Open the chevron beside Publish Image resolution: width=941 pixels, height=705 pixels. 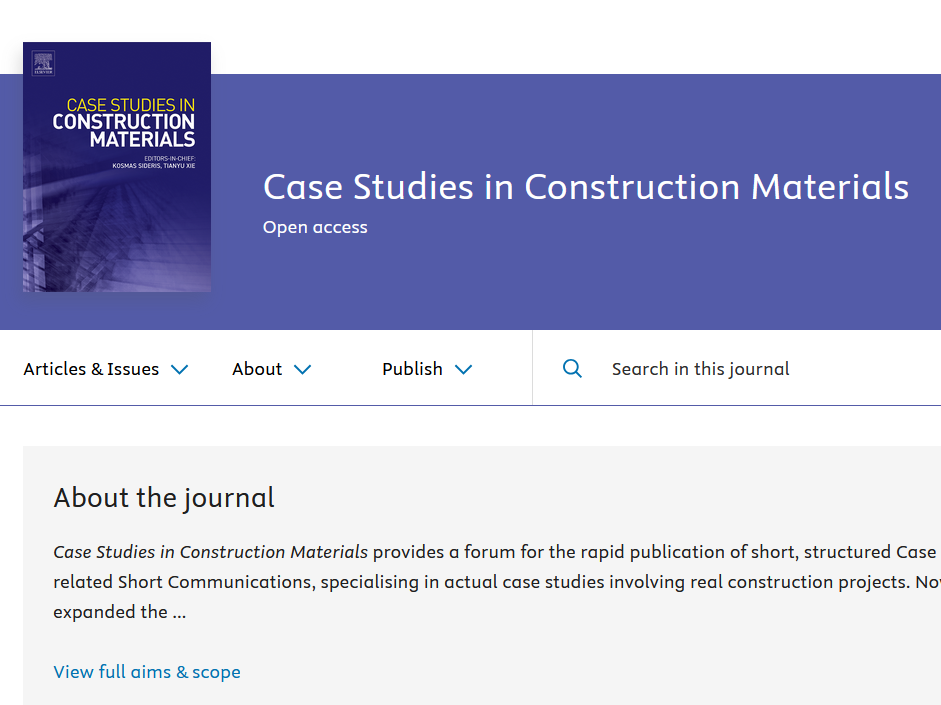(463, 370)
